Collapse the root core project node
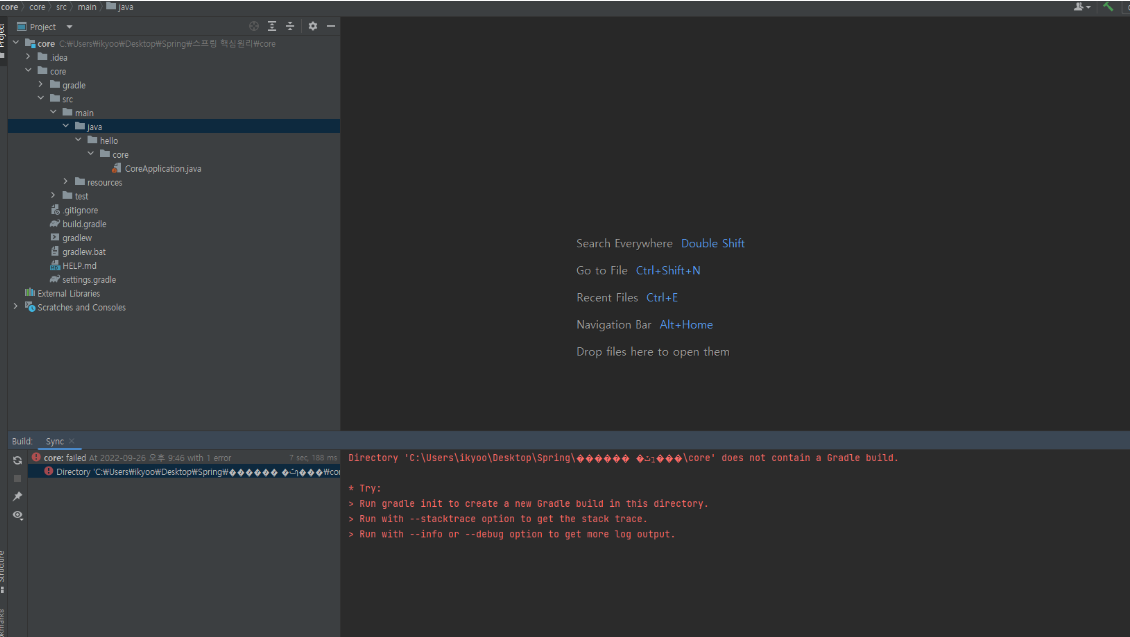1130x637 pixels. pyautogui.click(x=16, y=43)
